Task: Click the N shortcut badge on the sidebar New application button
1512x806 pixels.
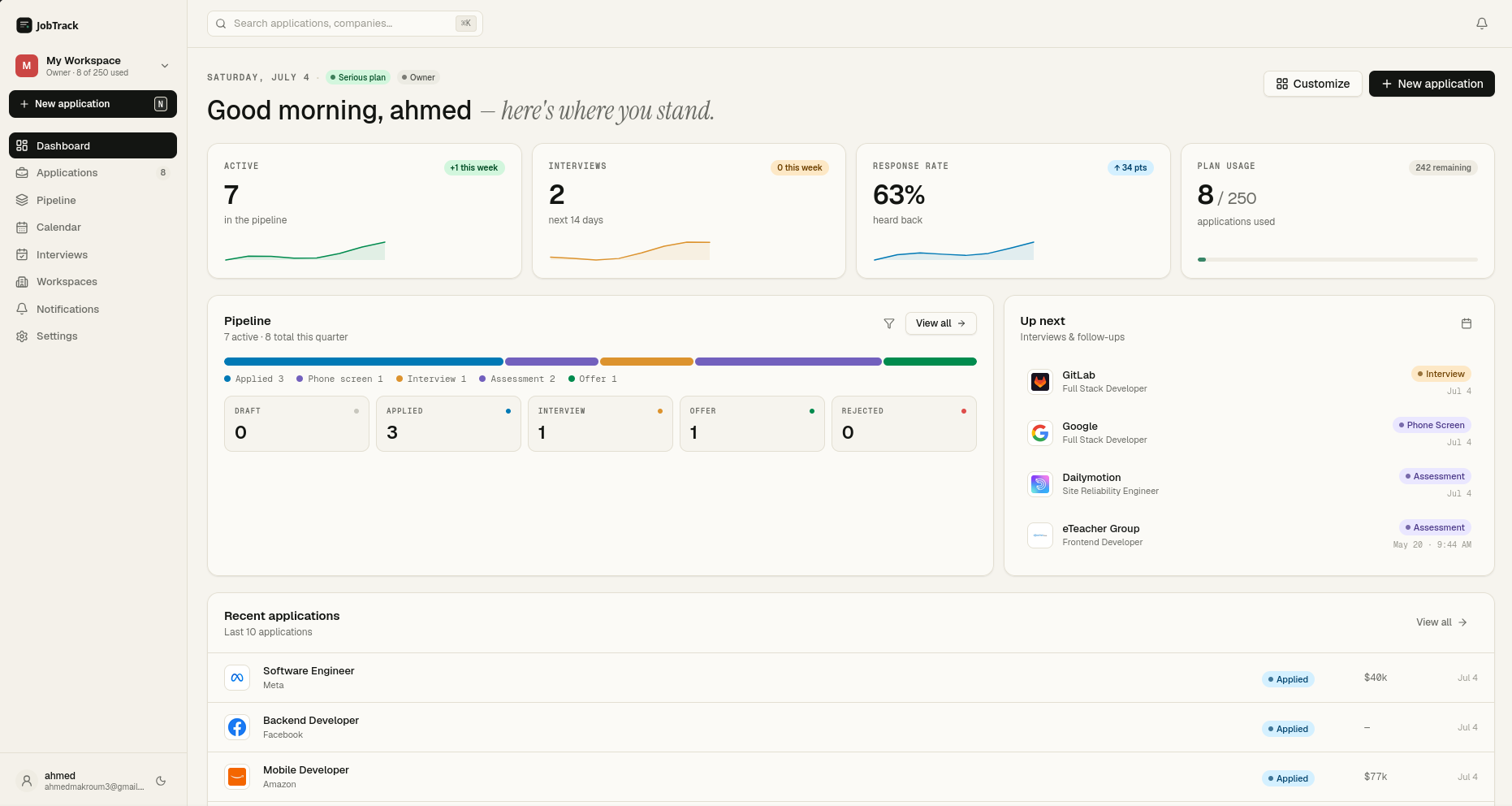Action: [x=161, y=104]
